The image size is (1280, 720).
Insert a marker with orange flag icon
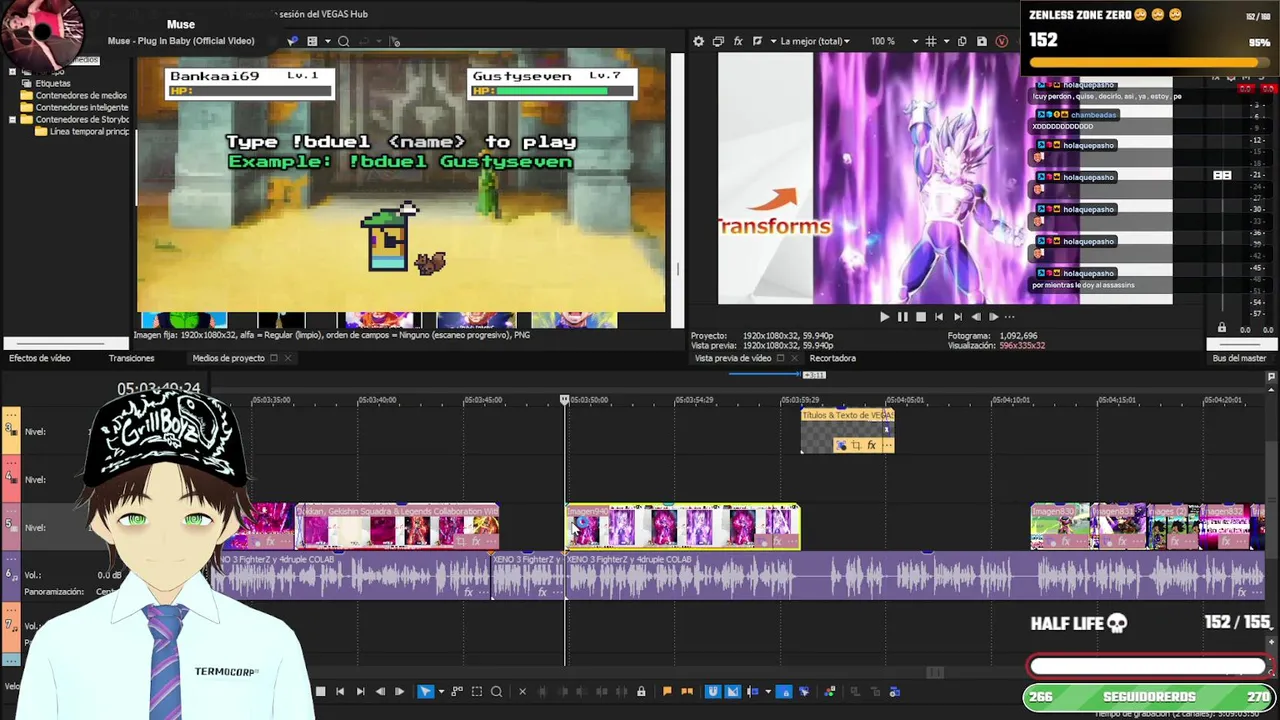tap(667, 691)
